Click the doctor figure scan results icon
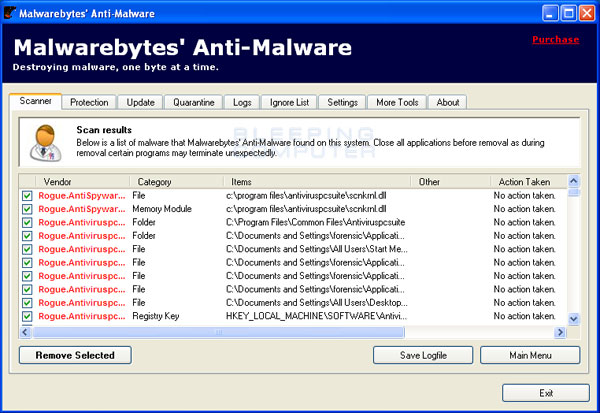This screenshot has height=413, width=600. (46, 143)
